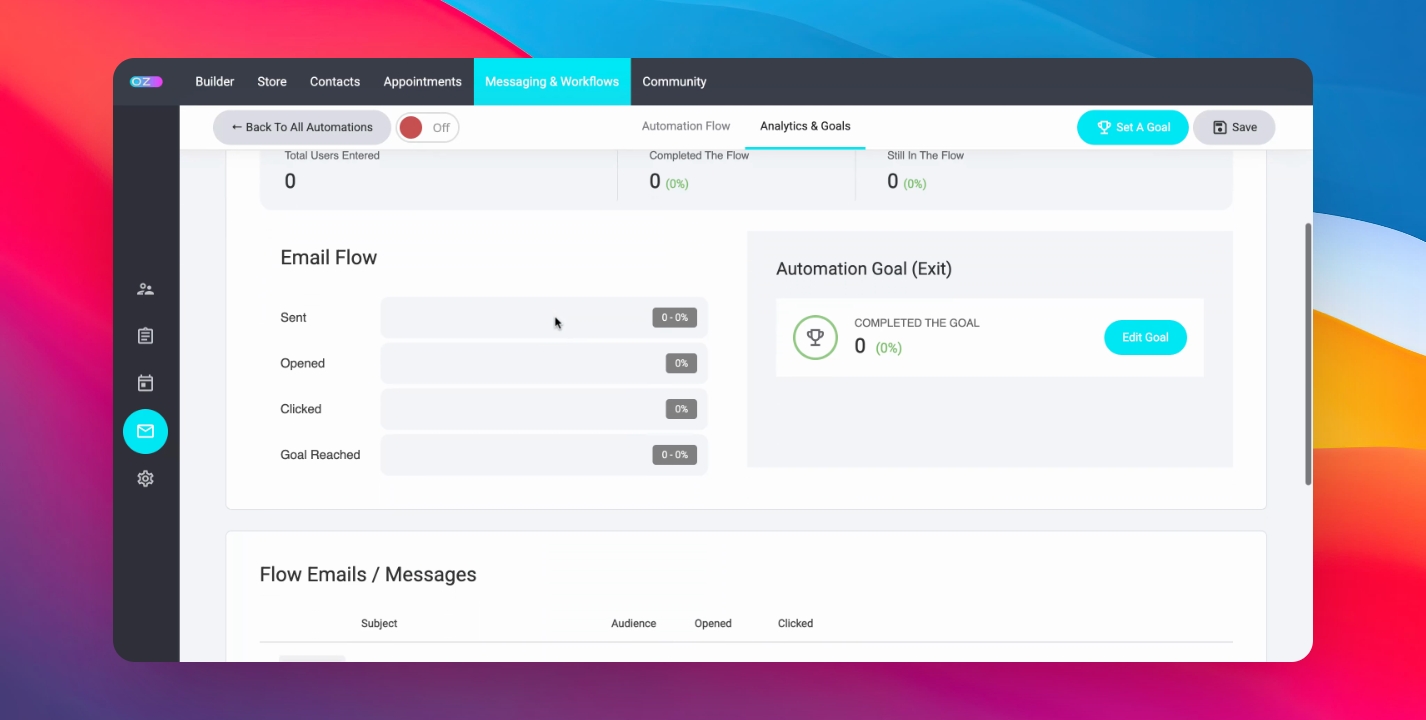The width and height of the screenshot is (1426, 720).
Task: Click the trophy icon beside Completed The Goal
Action: pos(815,338)
